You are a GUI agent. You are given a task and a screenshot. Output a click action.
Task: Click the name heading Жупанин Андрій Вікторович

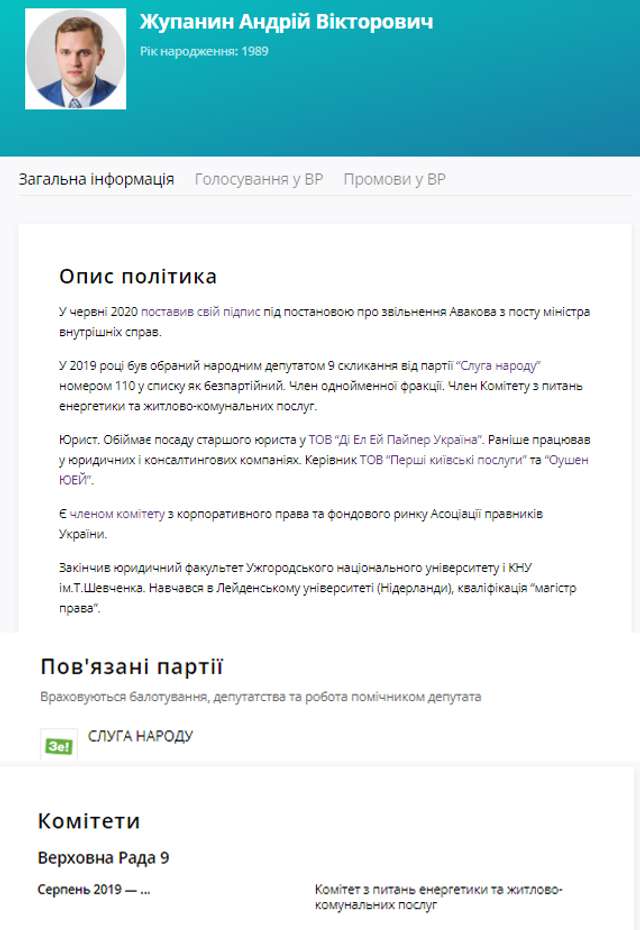pyautogui.click(x=286, y=21)
